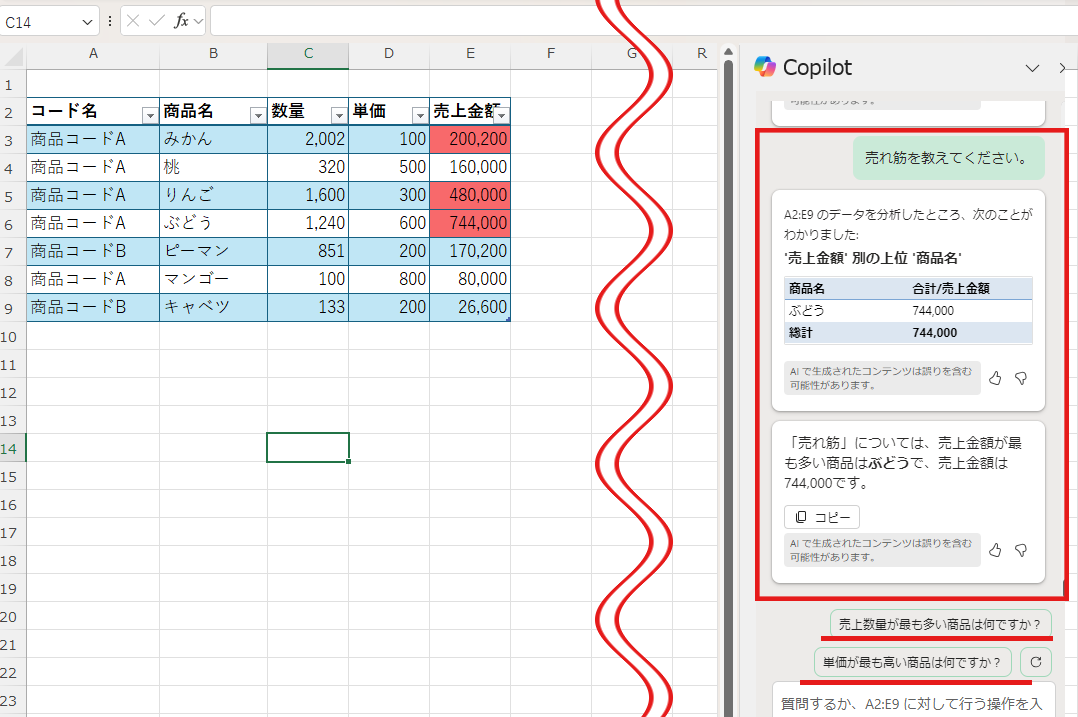Click the コピー button
This screenshot has height=717, width=1078.
[x=822, y=517]
